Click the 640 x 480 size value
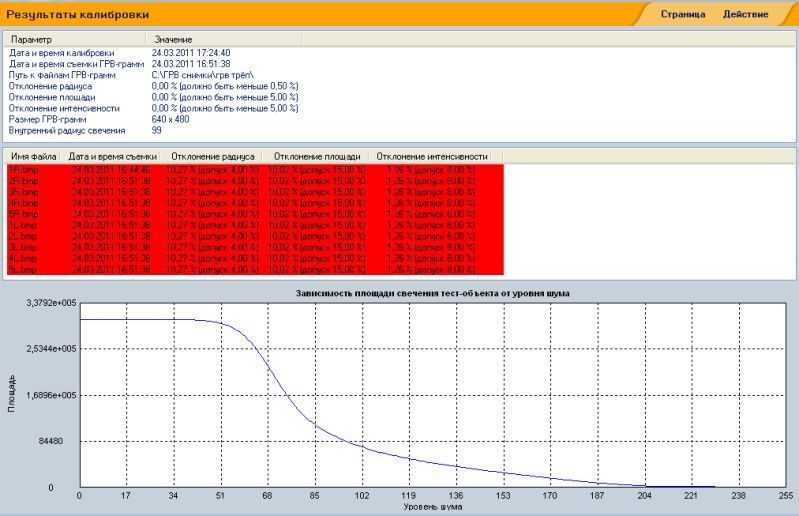 pyautogui.click(x=170, y=120)
